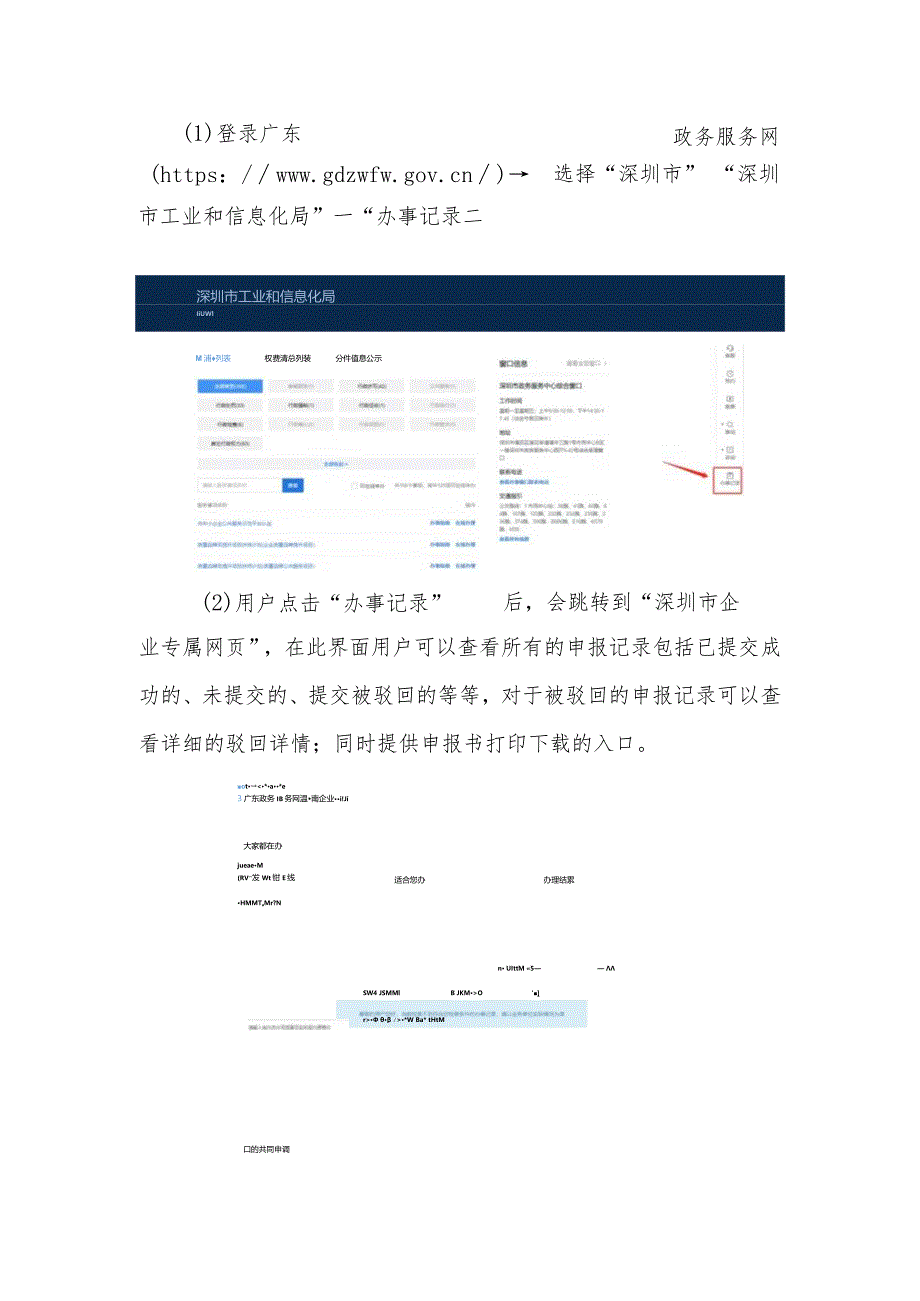This screenshot has width=920, height=1301.
Task: Click the topmost icon in the right floating toolbar
Action: (729, 350)
